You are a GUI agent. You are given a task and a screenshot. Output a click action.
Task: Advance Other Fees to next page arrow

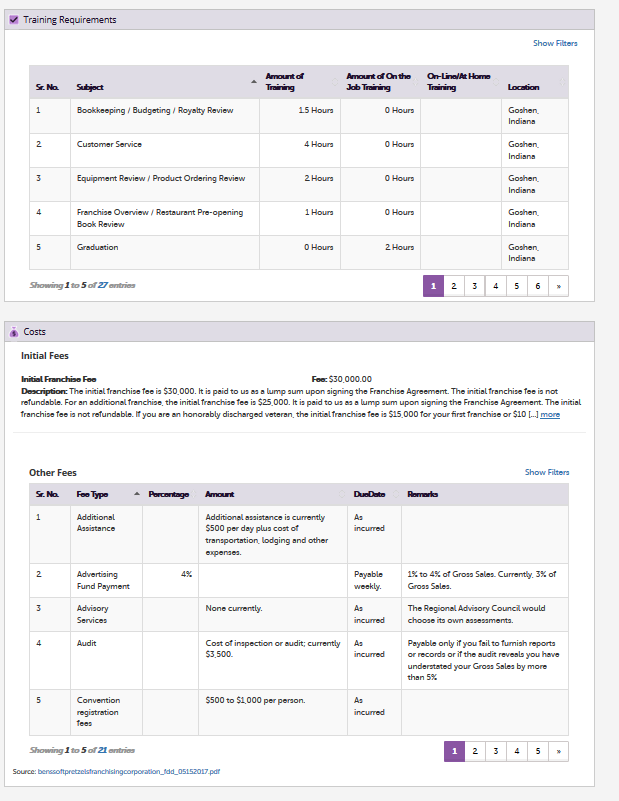pyautogui.click(x=559, y=751)
